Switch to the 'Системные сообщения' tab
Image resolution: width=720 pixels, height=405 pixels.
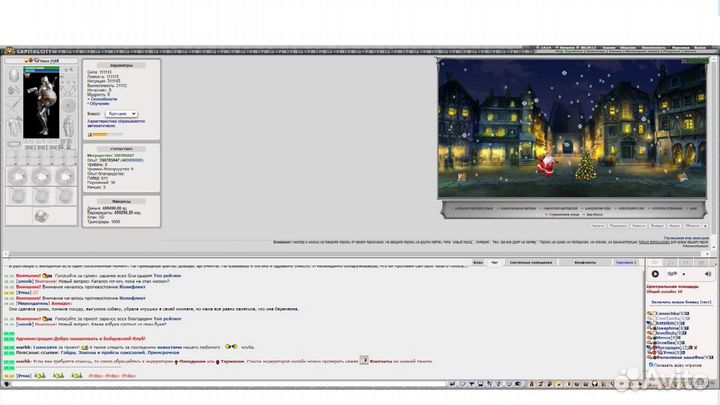click(x=529, y=261)
